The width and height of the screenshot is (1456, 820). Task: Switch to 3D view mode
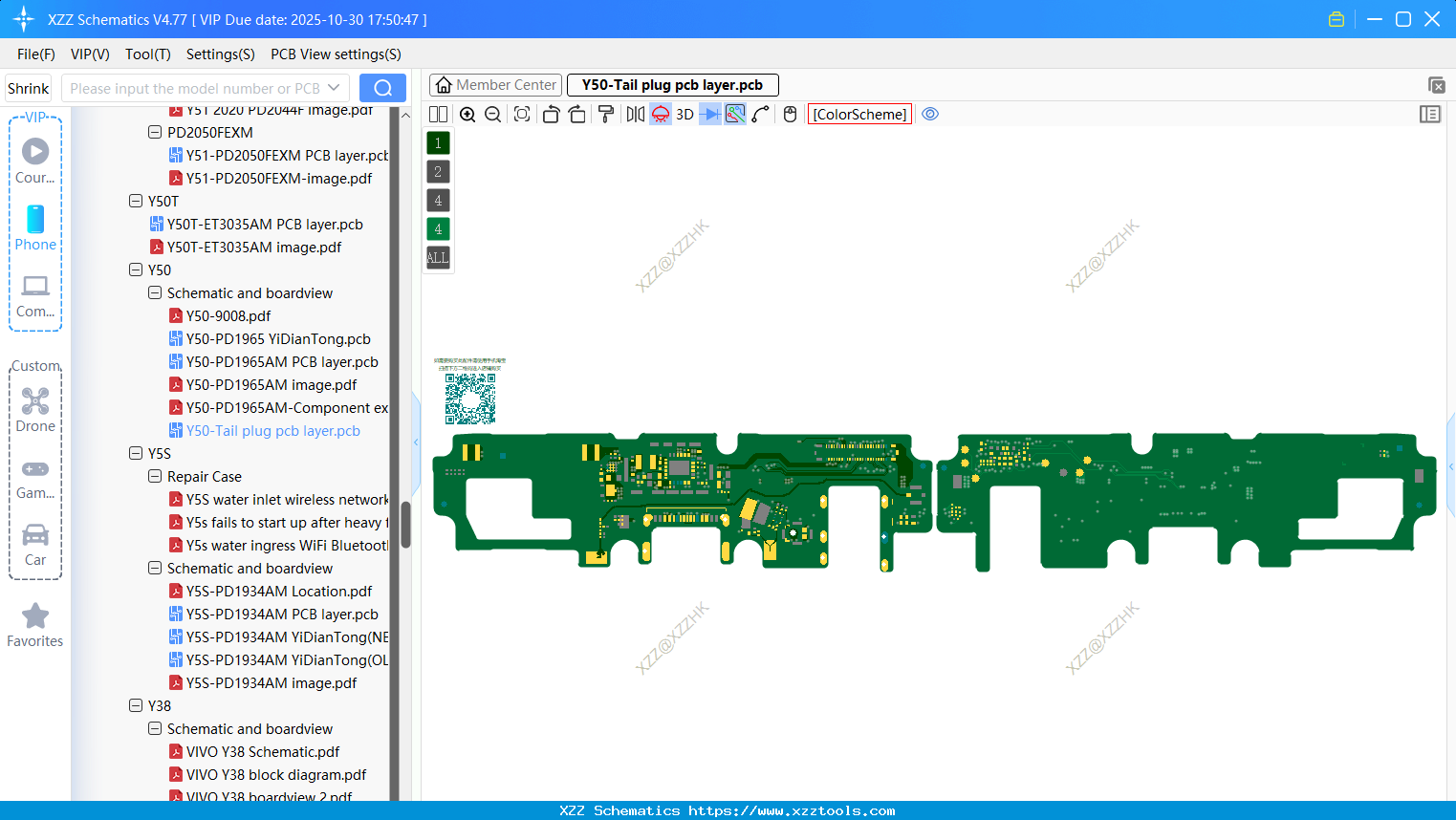tap(684, 114)
